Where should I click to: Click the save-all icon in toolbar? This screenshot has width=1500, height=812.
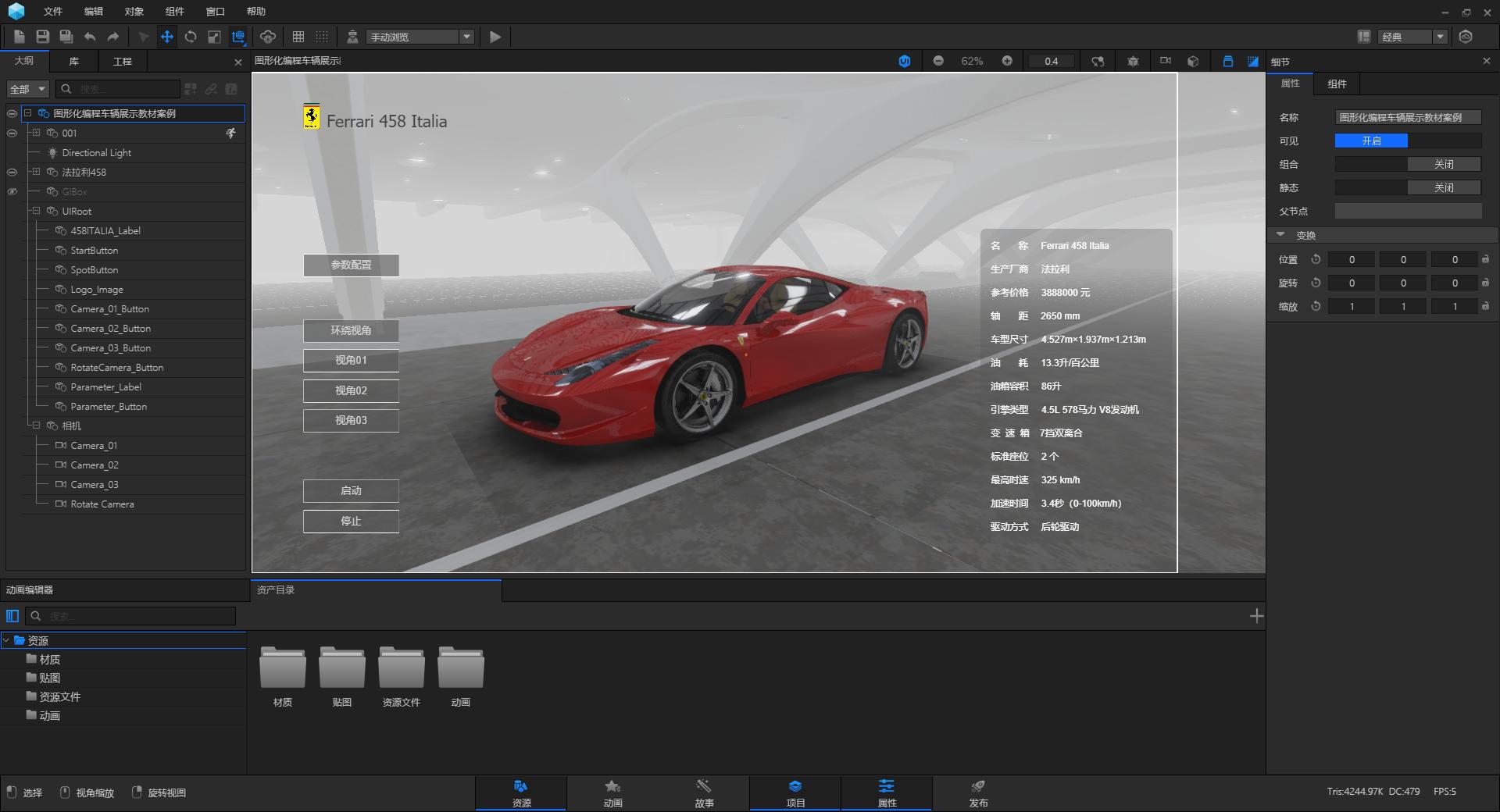pyautogui.click(x=66, y=37)
